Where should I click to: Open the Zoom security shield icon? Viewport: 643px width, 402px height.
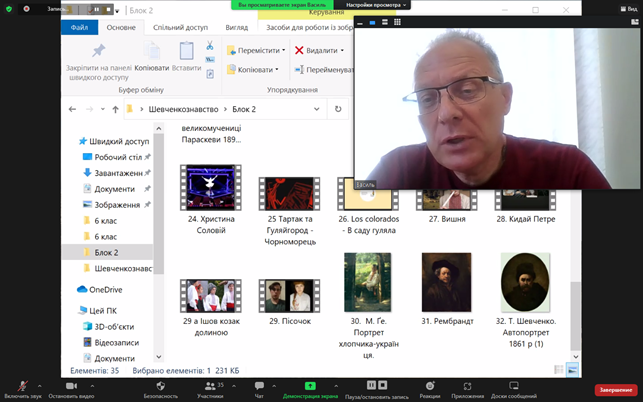point(160,385)
